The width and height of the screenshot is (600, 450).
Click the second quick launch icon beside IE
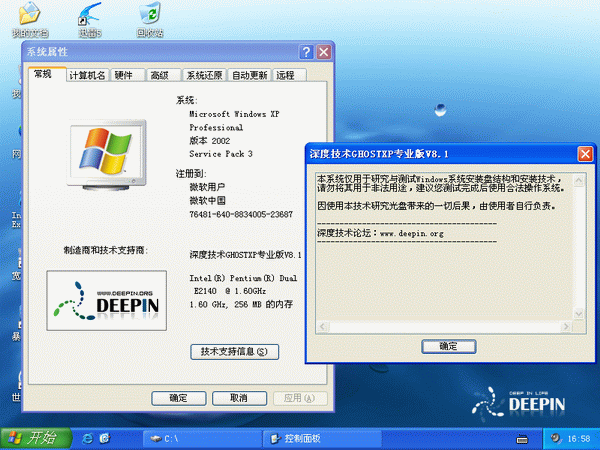coord(104,439)
